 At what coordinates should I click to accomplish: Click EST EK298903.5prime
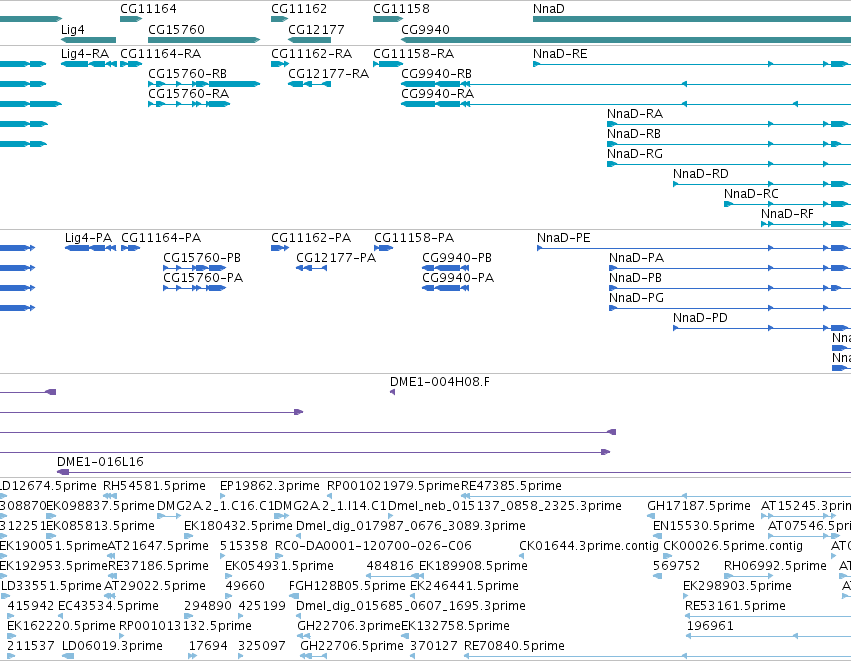coord(737,586)
